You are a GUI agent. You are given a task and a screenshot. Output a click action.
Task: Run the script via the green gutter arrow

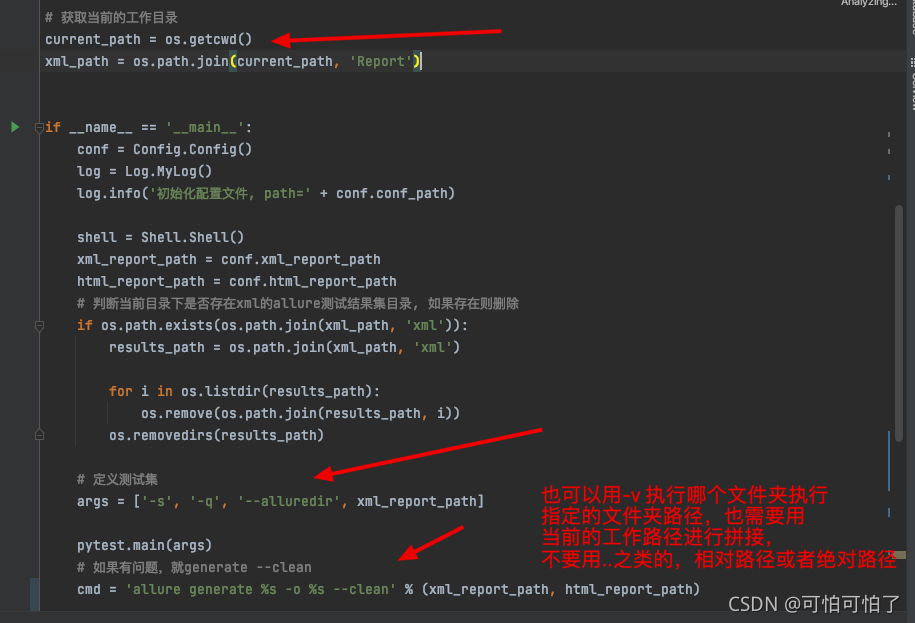pyautogui.click(x=15, y=127)
